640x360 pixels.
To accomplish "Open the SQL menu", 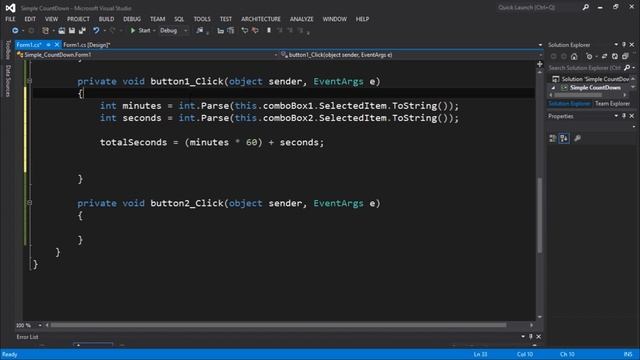I will coord(179,19).
